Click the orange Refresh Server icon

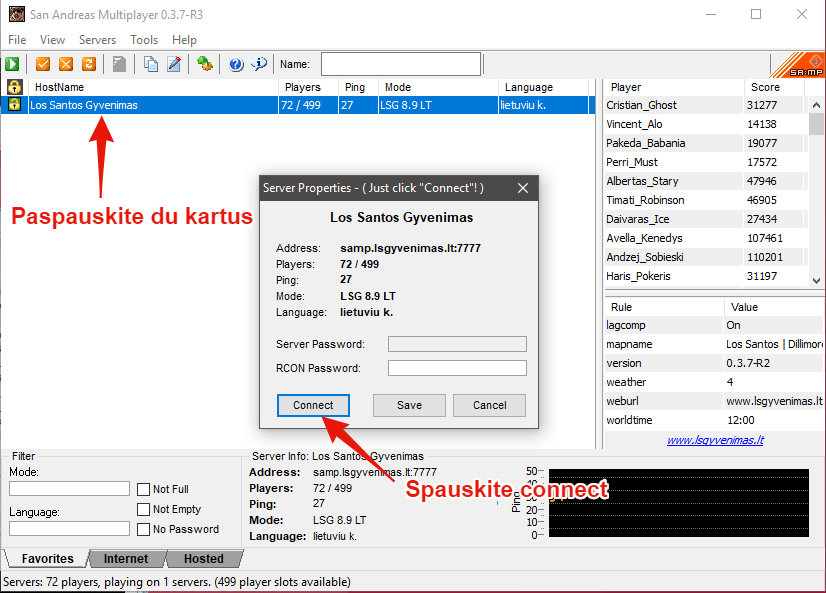[89, 64]
